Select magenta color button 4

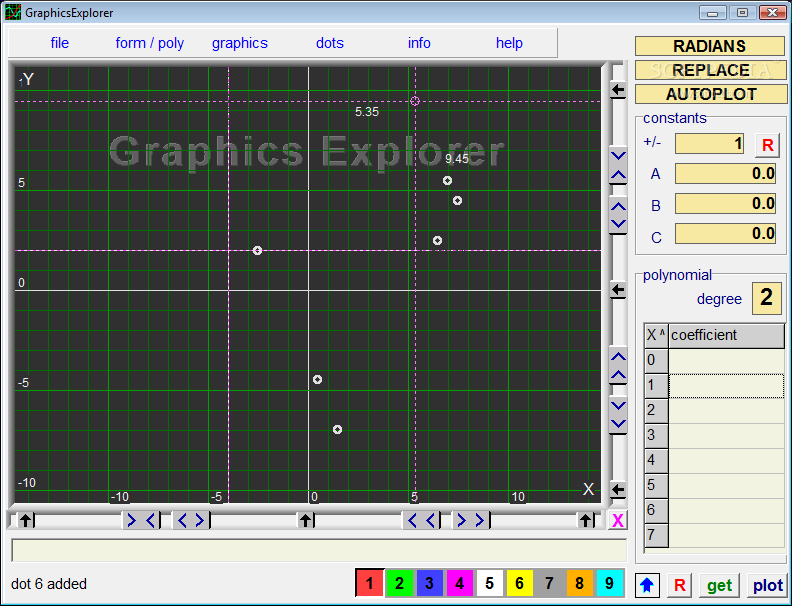[459, 583]
